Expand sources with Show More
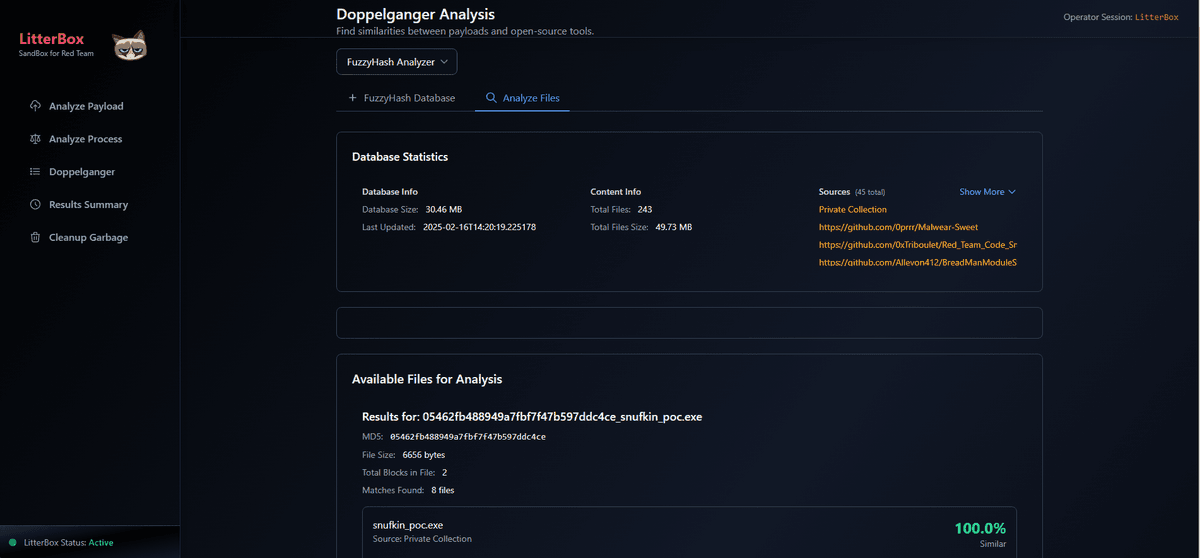 (987, 192)
